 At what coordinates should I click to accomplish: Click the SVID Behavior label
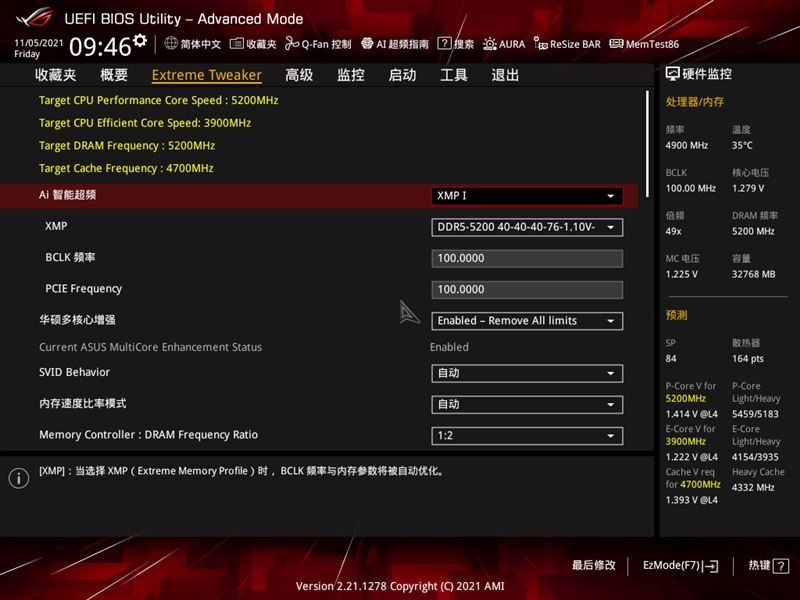coord(74,372)
